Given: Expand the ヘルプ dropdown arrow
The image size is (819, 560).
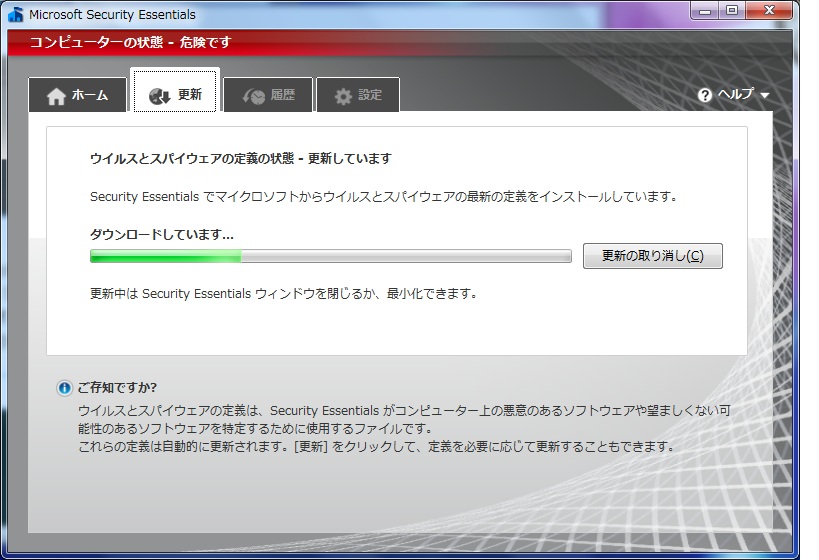Looking at the screenshot, I should click(x=765, y=96).
